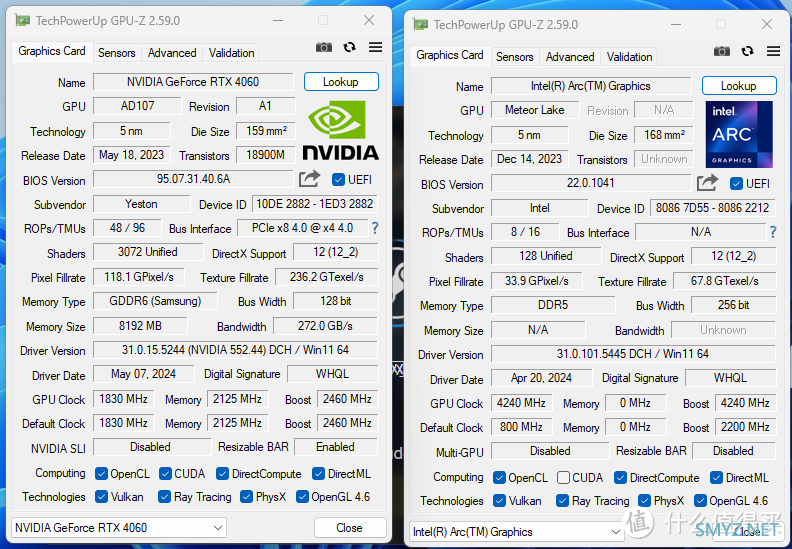Take screenshot with camera icon in RTX 4060 window

324,47
